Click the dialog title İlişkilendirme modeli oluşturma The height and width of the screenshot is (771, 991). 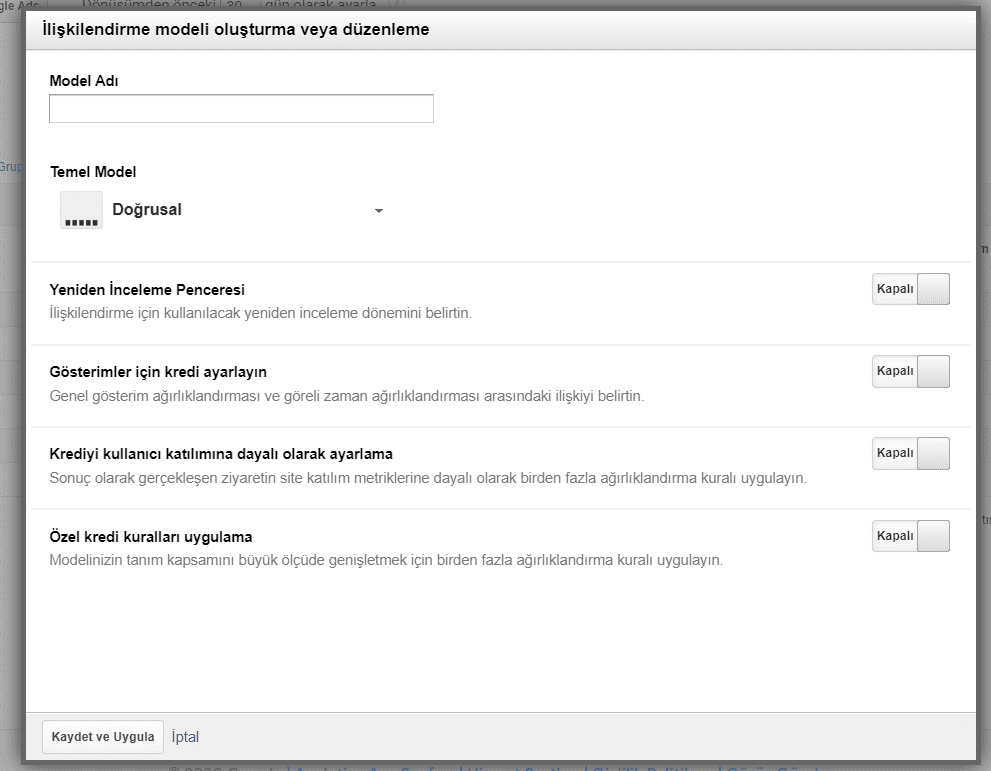(236, 30)
